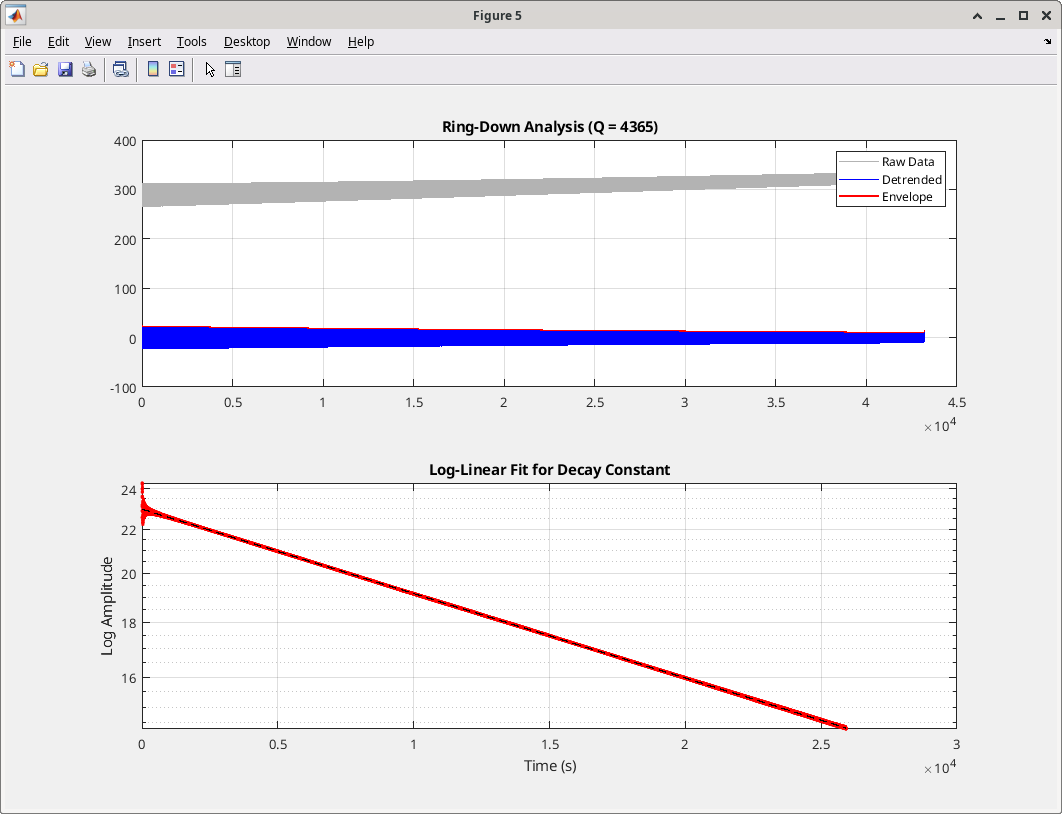Click x-tick label 2.5 on lower plot
1062x814 pixels.
821,744
